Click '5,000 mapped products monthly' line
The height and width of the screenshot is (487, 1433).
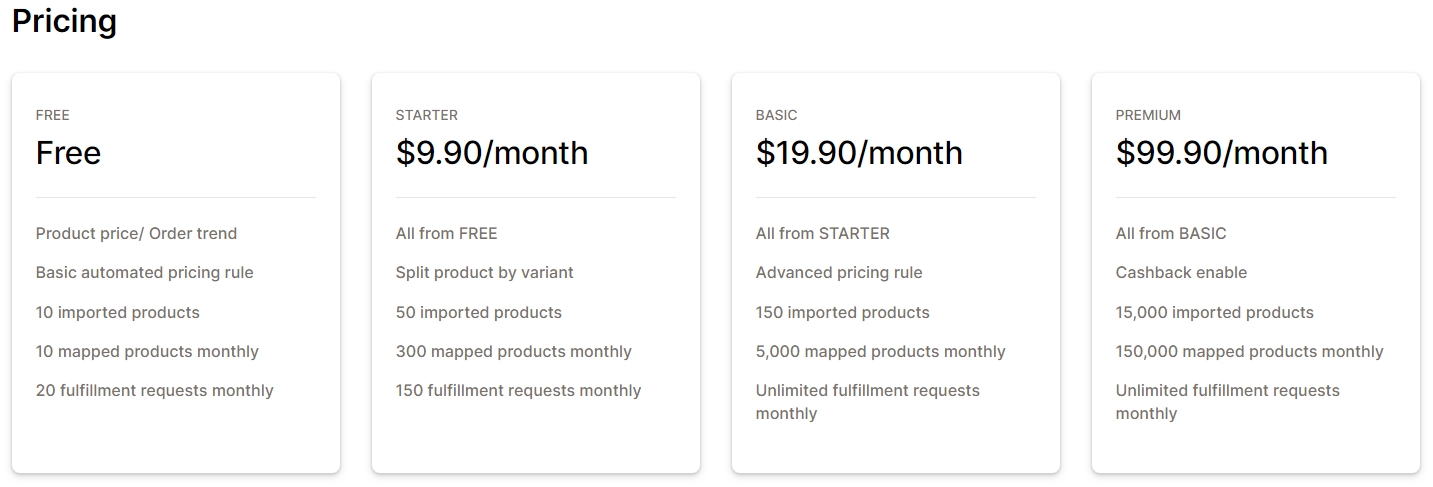(880, 351)
